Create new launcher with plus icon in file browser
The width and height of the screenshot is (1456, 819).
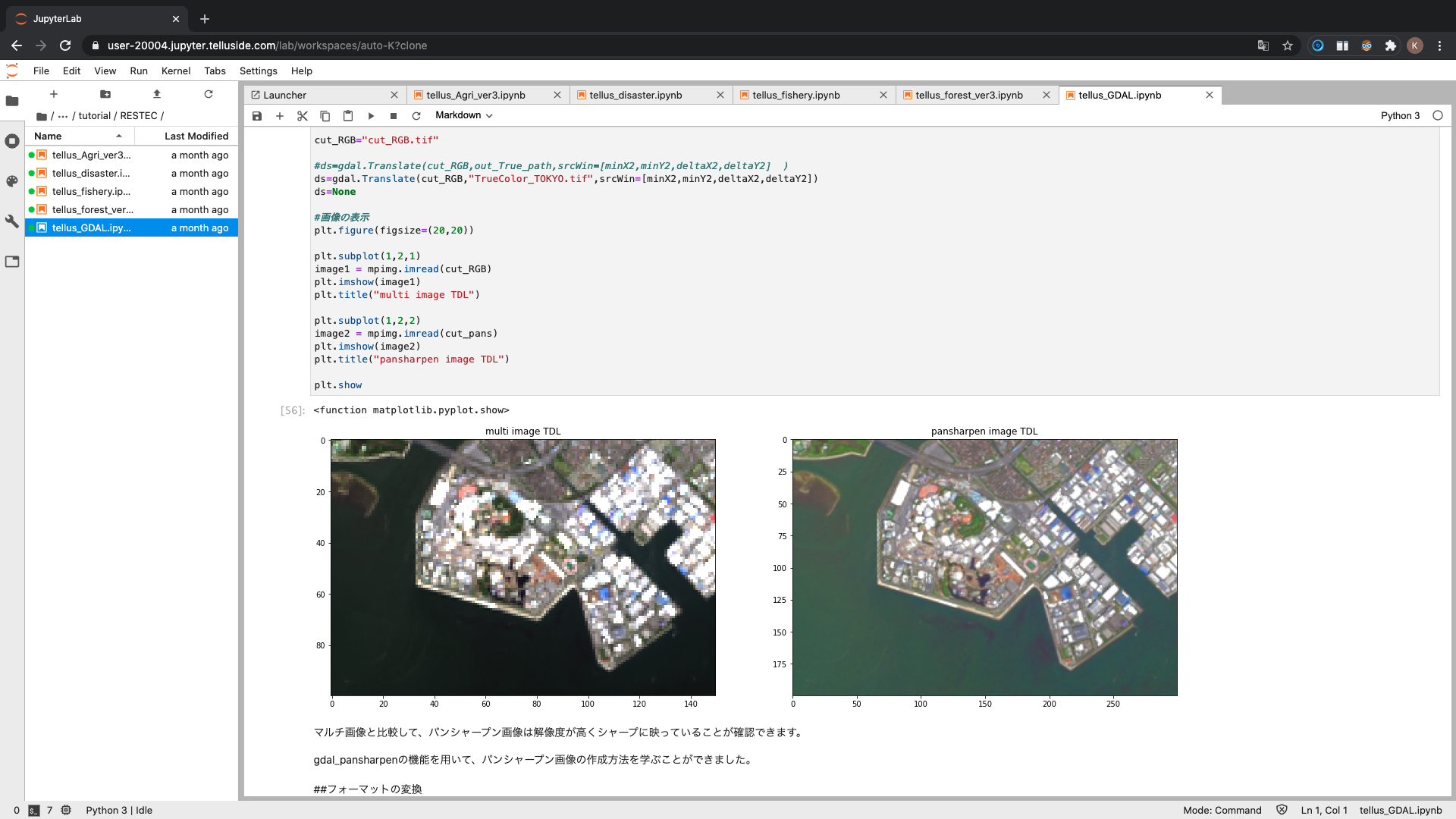click(54, 94)
